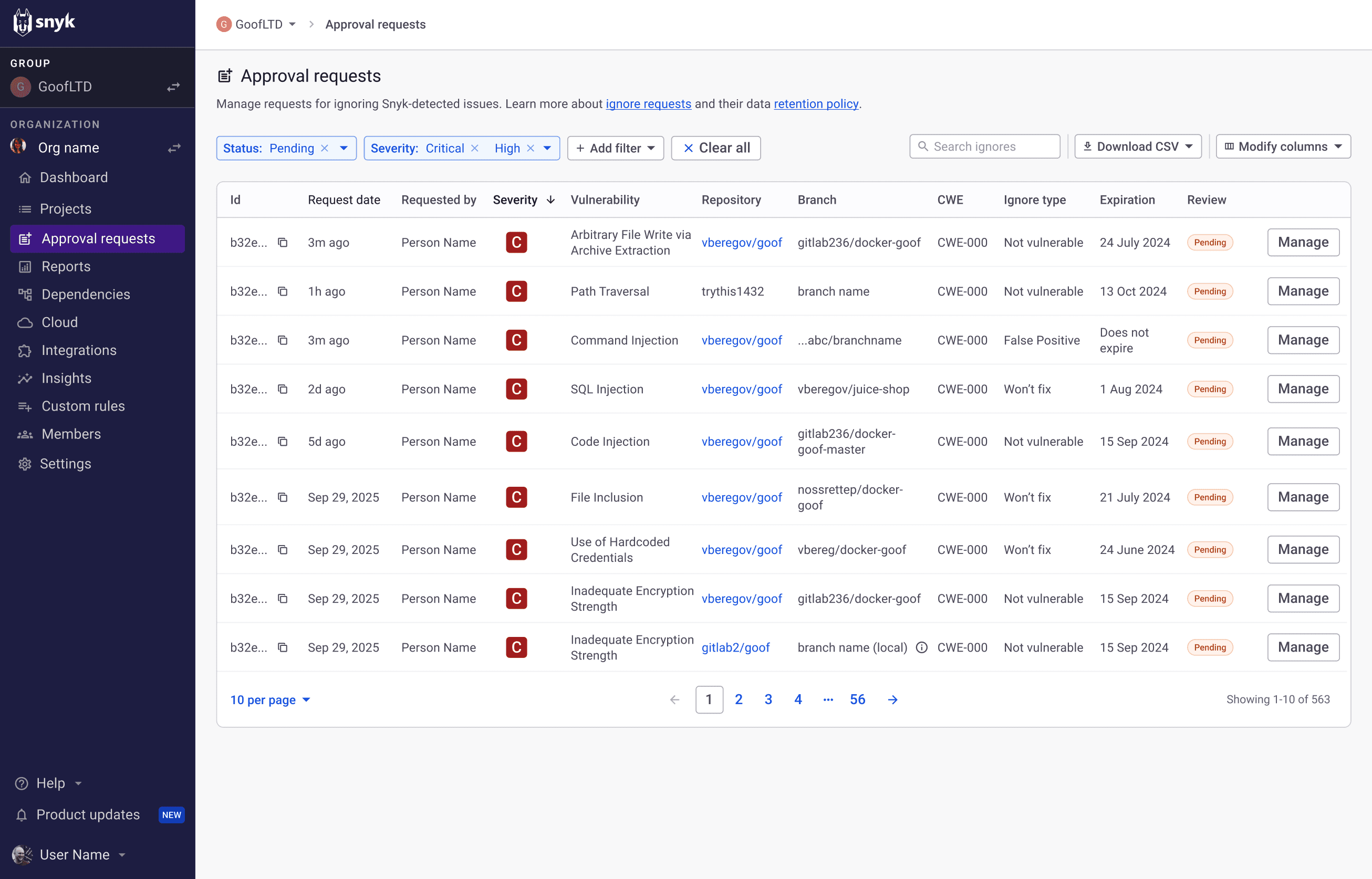Screen dimensions: 1372x879
Task: Remove the Pending status filter chip
Action: 325,148
